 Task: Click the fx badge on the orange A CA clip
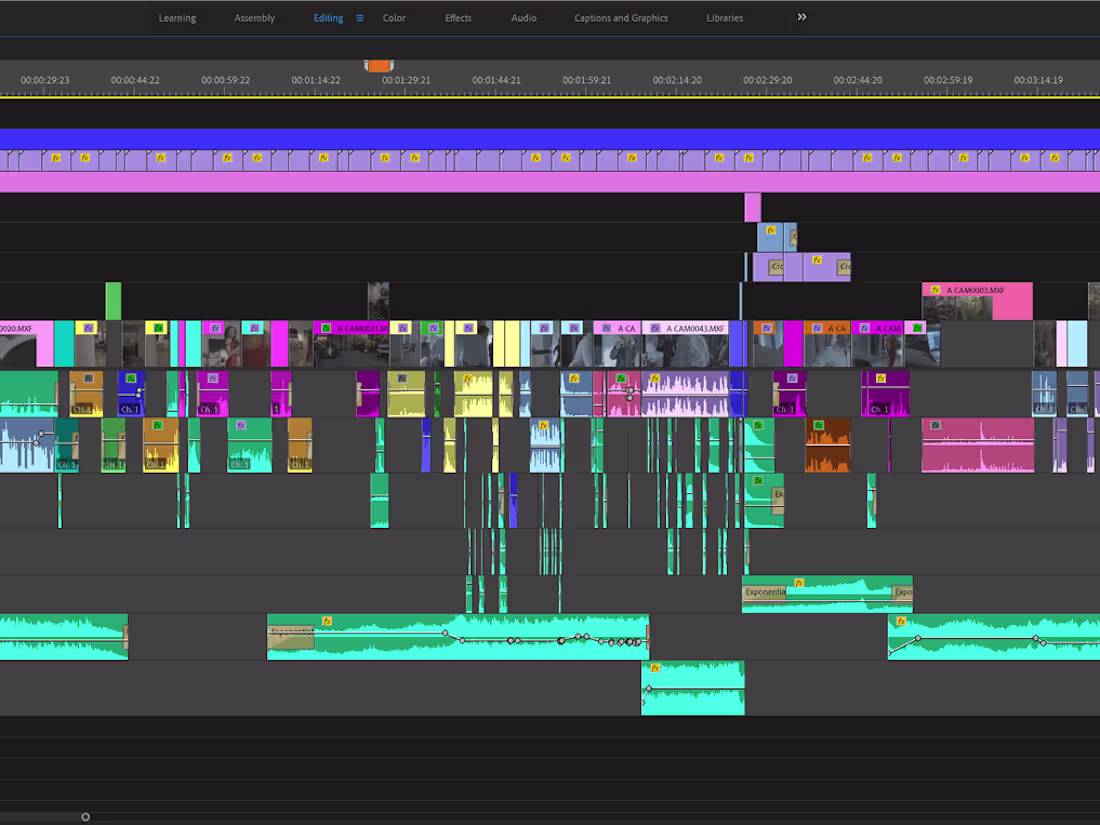(x=817, y=326)
